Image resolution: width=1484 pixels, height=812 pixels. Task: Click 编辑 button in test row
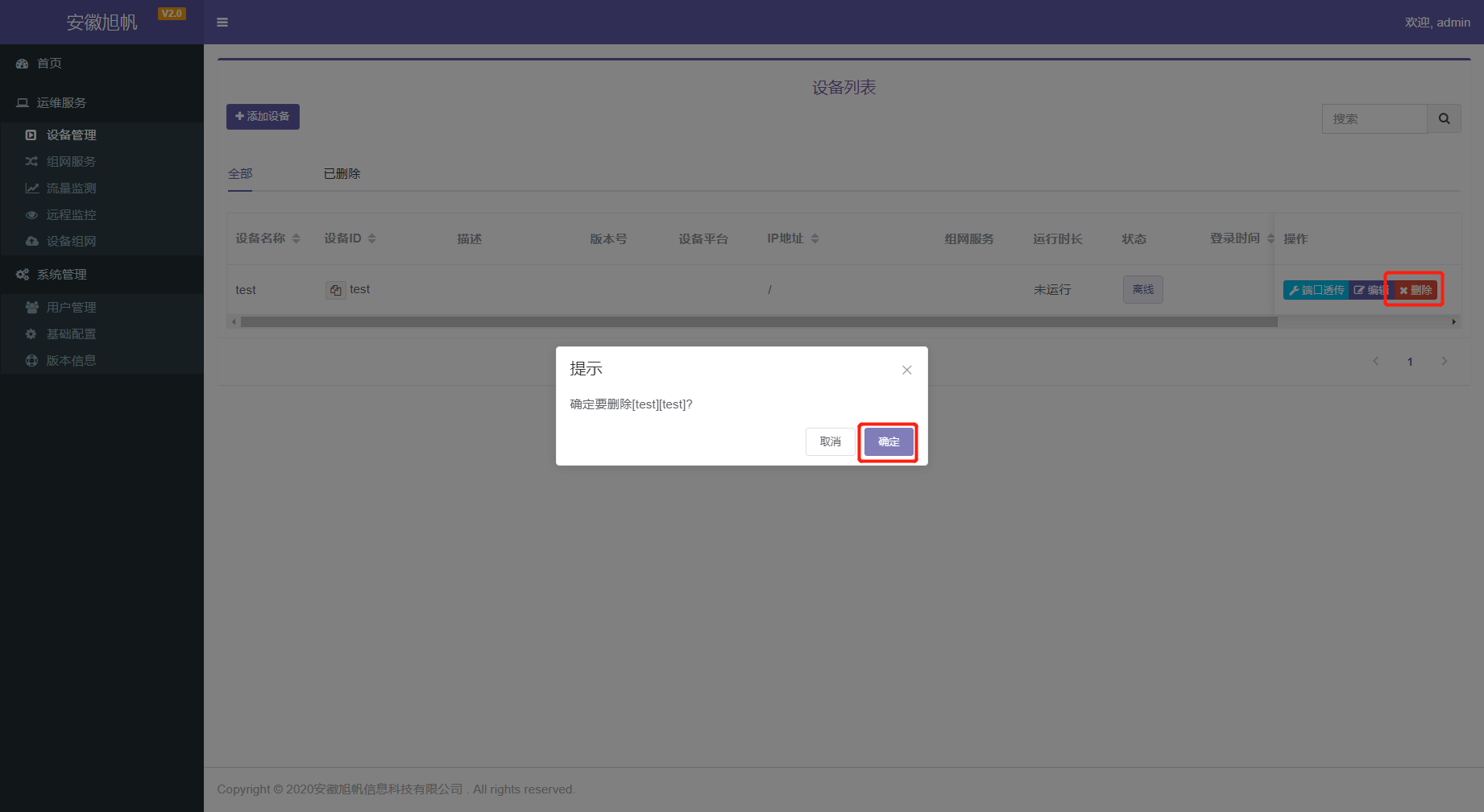[1370, 290]
